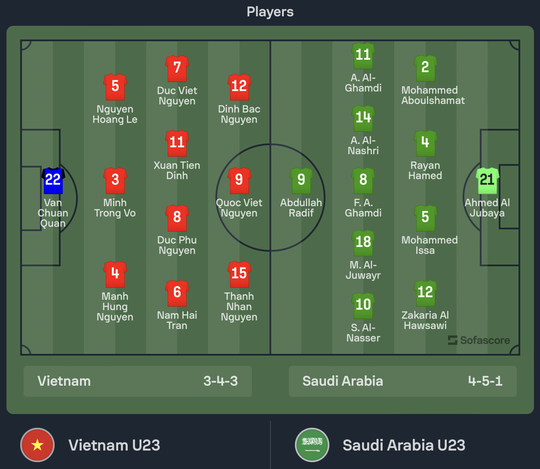Select Zakaria Al Hawsawi's number 12 green shirt
Image resolution: width=540 pixels, height=469 pixels.
[x=425, y=293]
